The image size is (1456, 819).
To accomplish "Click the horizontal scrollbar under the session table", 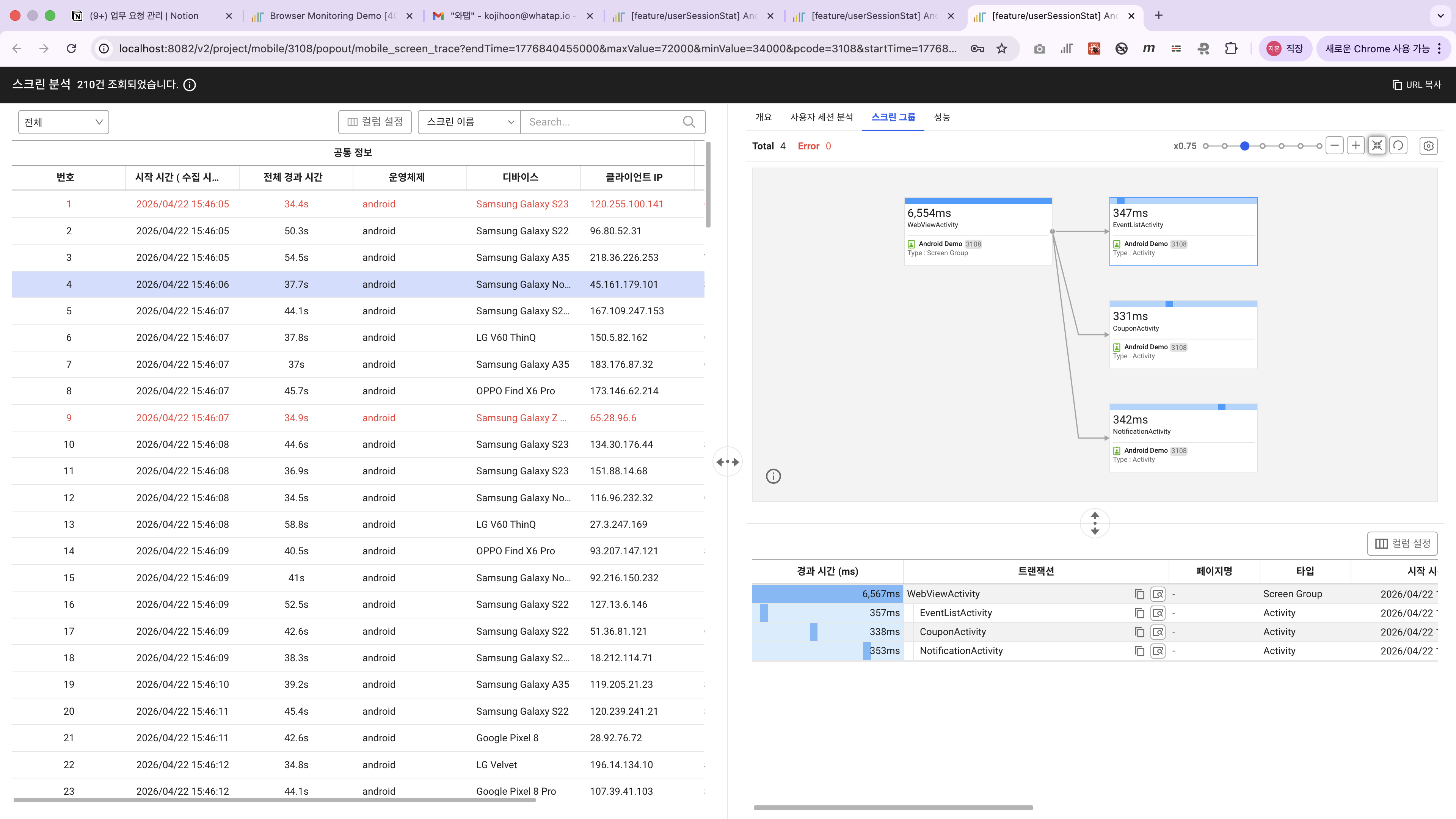I will pos(275,800).
